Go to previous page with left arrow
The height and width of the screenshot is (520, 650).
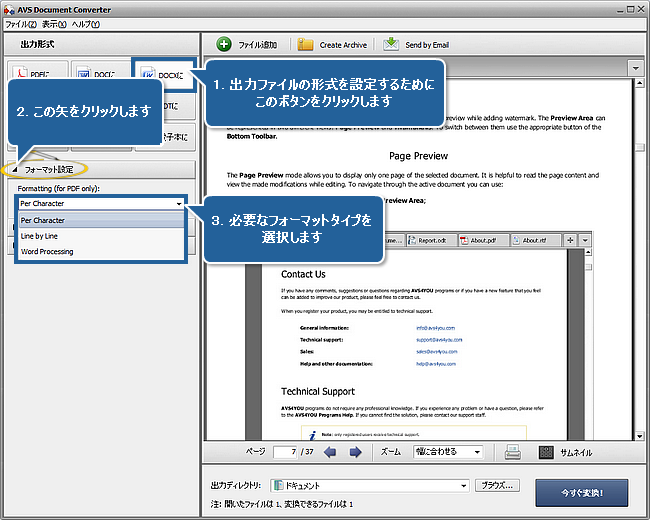coord(331,452)
